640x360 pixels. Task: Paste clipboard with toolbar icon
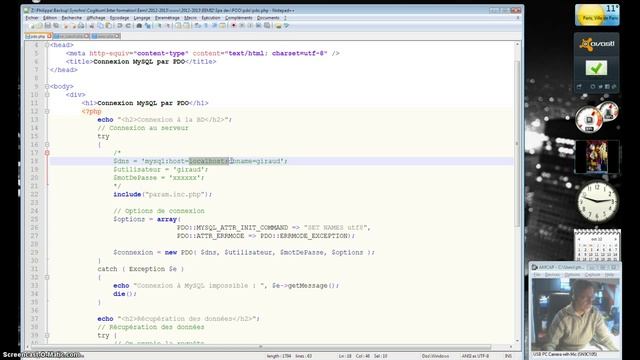click(109, 26)
